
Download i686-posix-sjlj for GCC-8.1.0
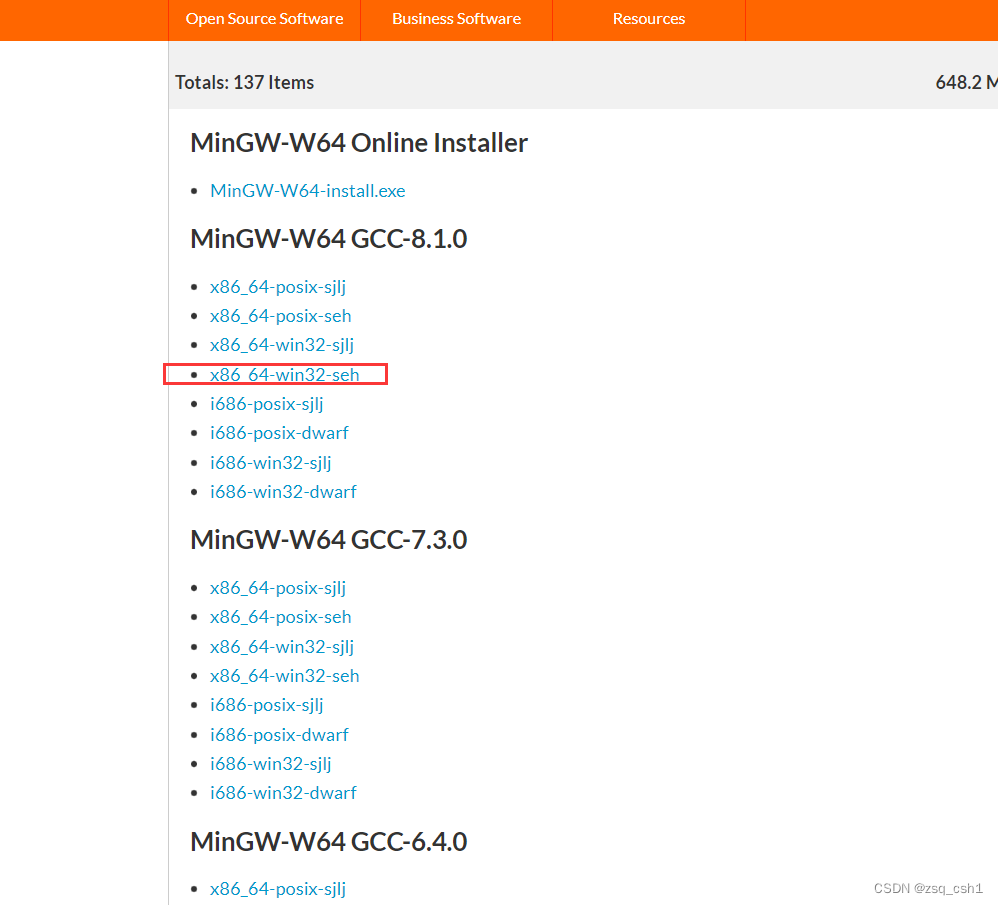266,403
